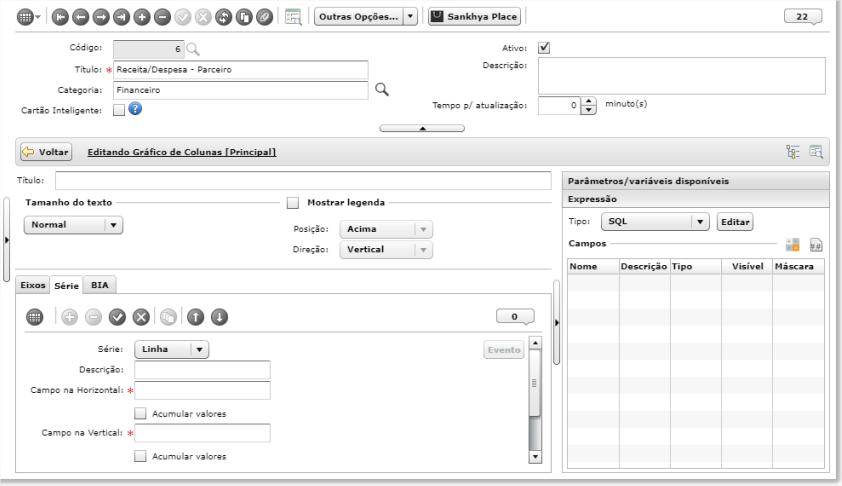Duplicate record using top copy icon

pyautogui.click(x=244, y=17)
